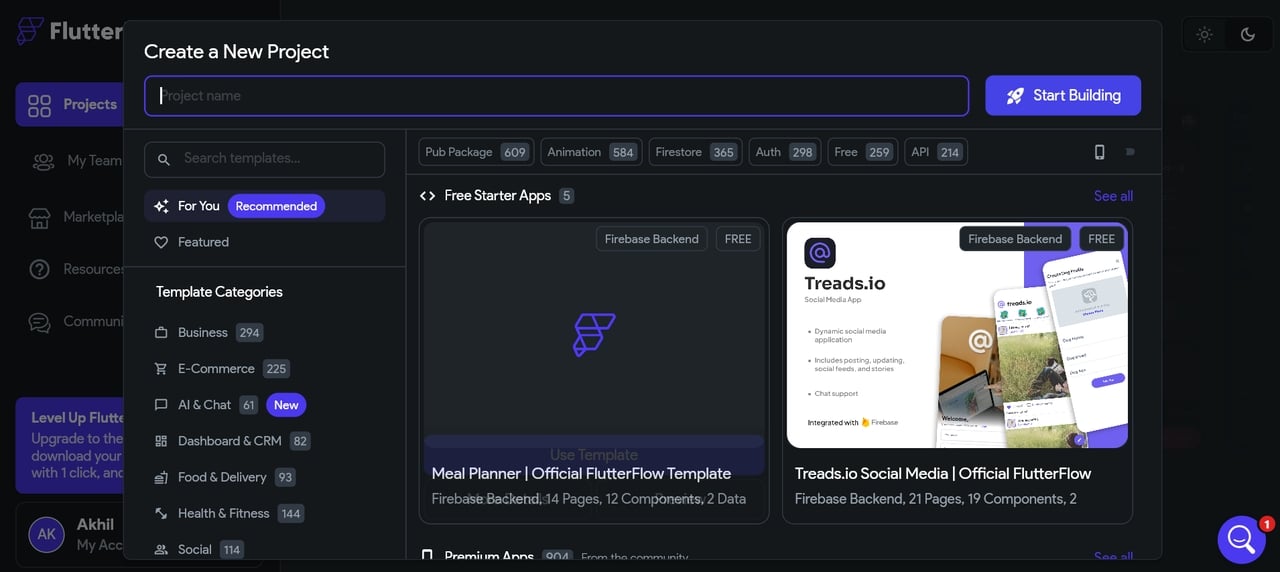The height and width of the screenshot is (572, 1280).
Task: Click the Search templates field
Action: (x=264, y=159)
